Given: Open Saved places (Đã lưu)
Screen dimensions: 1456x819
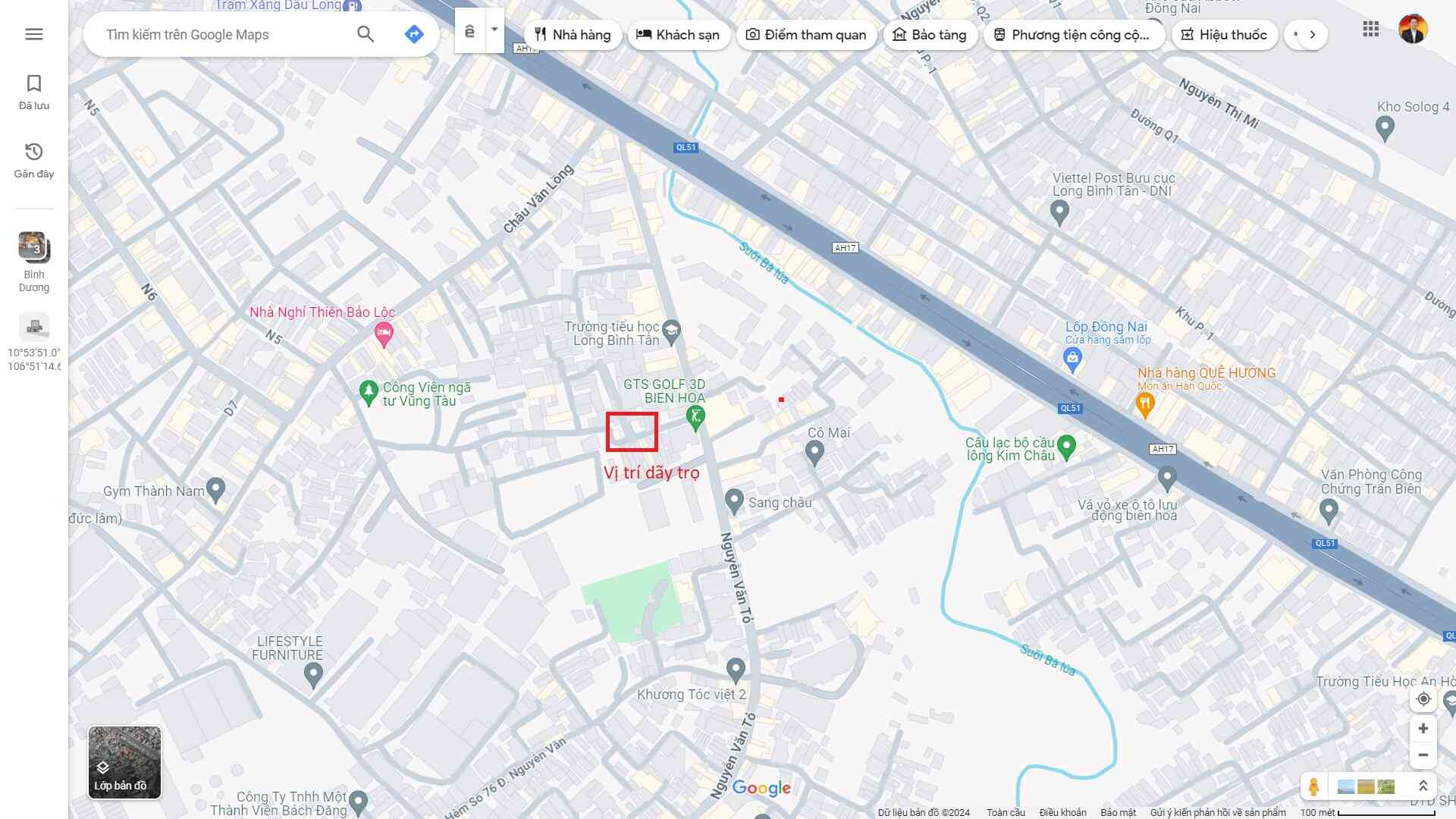Looking at the screenshot, I should point(33,93).
